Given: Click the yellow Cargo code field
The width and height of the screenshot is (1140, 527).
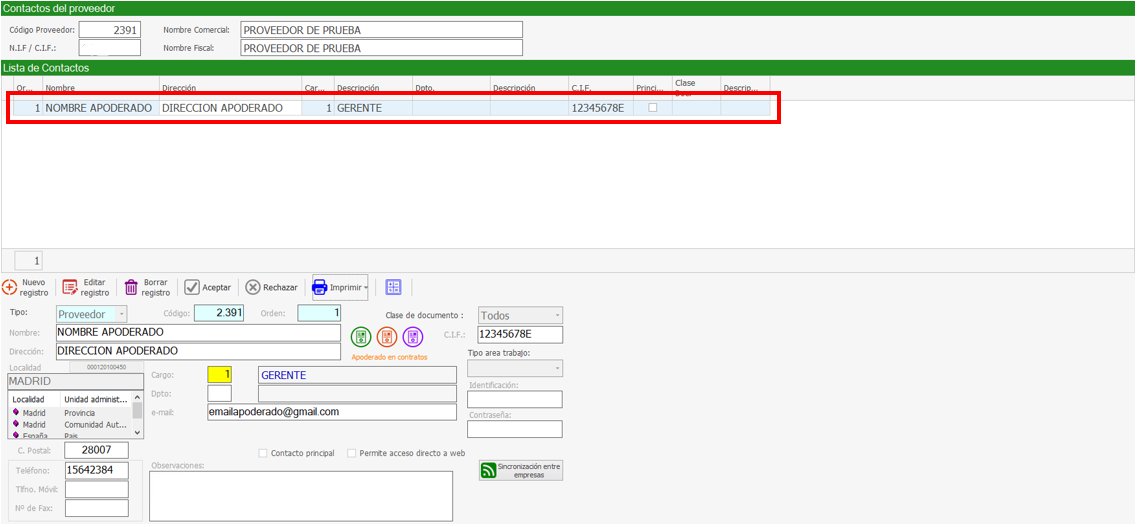Looking at the screenshot, I should (219, 375).
